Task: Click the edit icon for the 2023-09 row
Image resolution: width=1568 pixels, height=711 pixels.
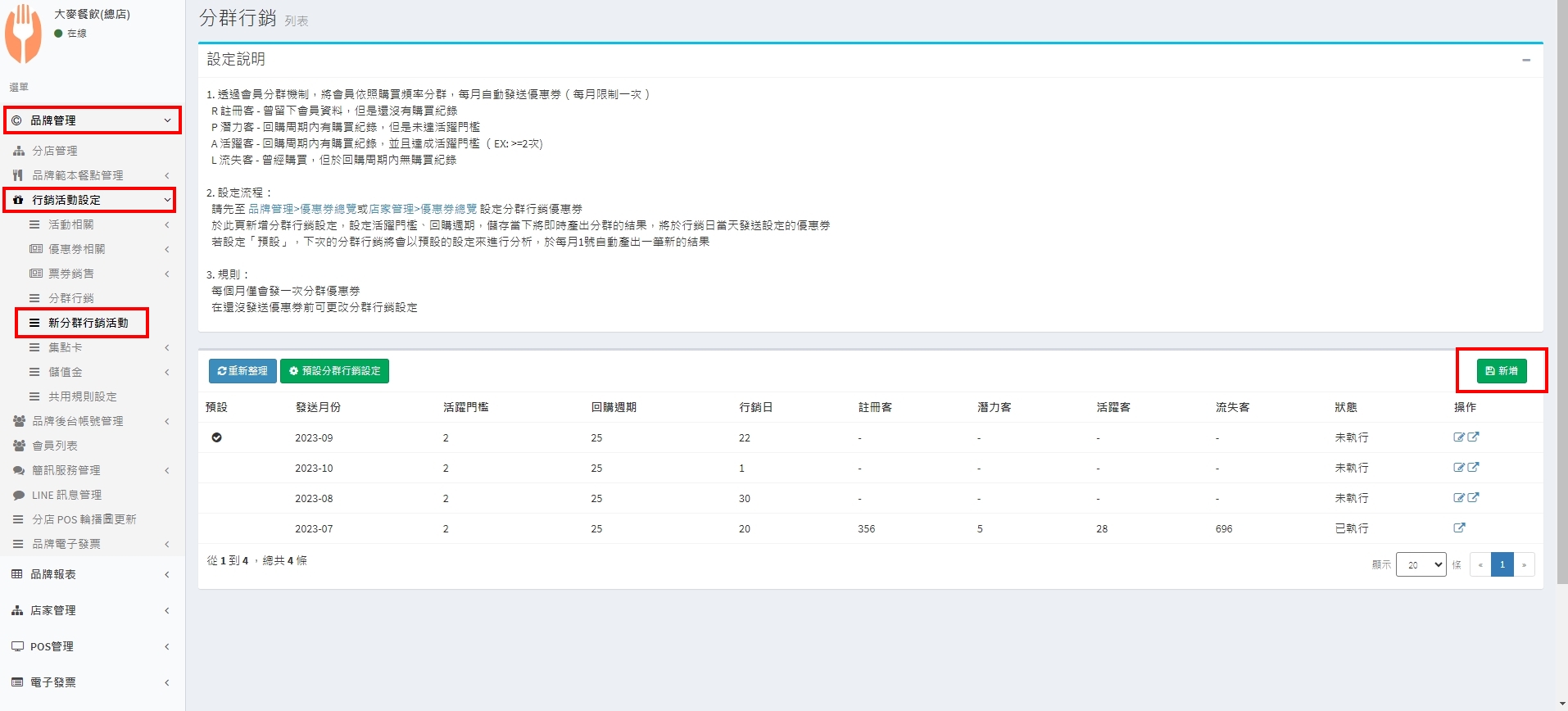Action: point(1458,437)
